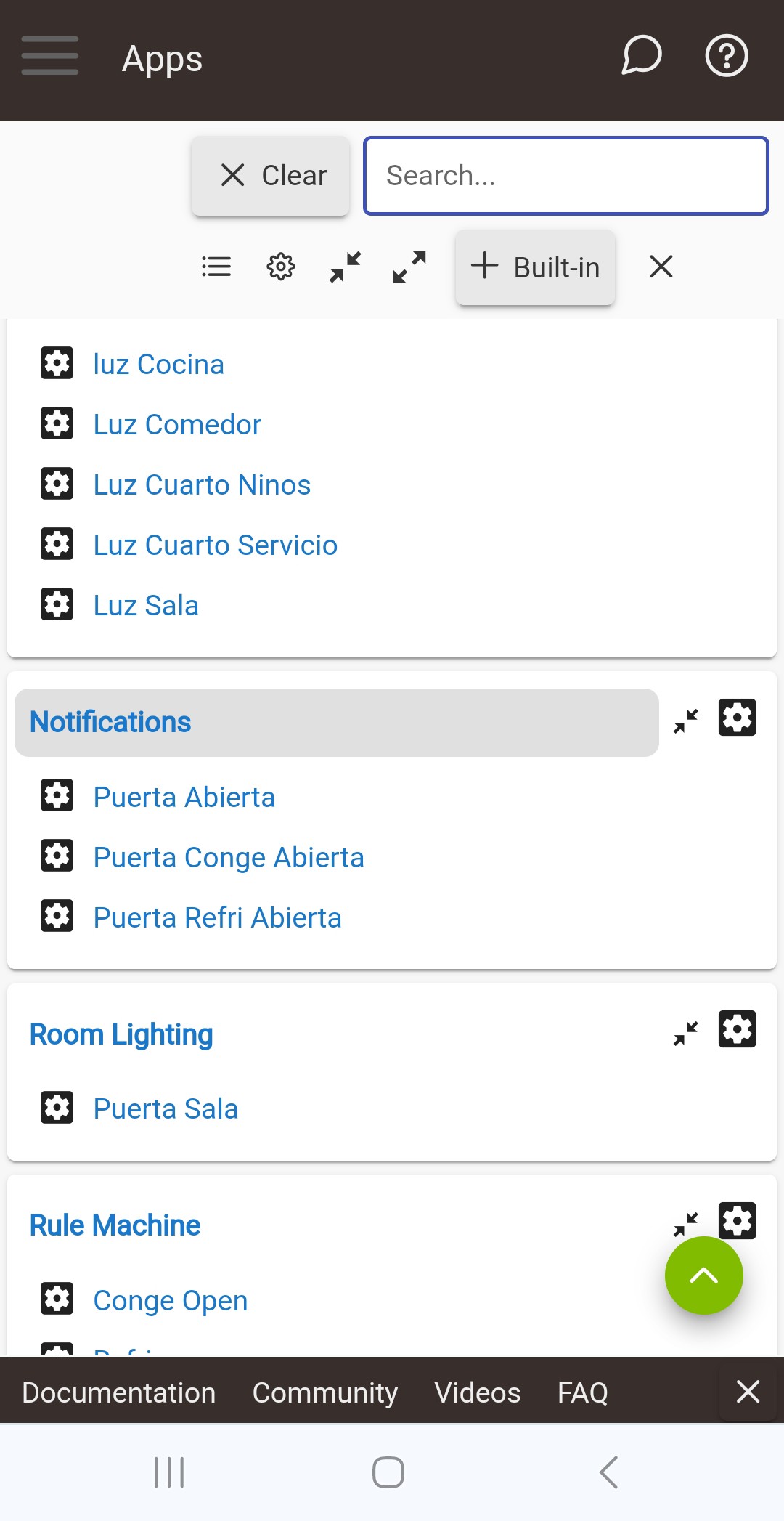The height and width of the screenshot is (1521, 784).
Task: Open the help question mark icon
Action: pos(727,56)
